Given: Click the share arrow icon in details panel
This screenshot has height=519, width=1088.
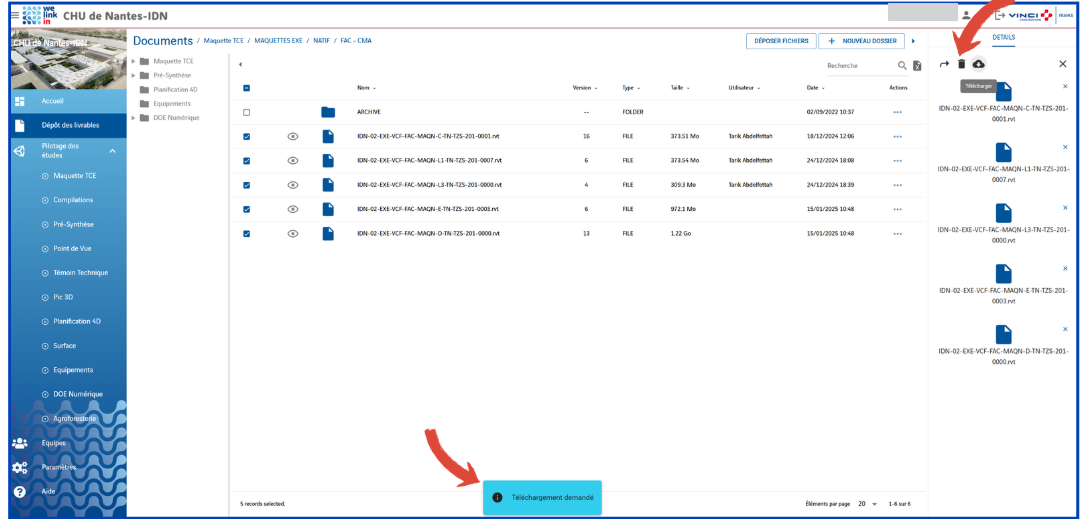Looking at the screenshot, I should pos(944,64).
